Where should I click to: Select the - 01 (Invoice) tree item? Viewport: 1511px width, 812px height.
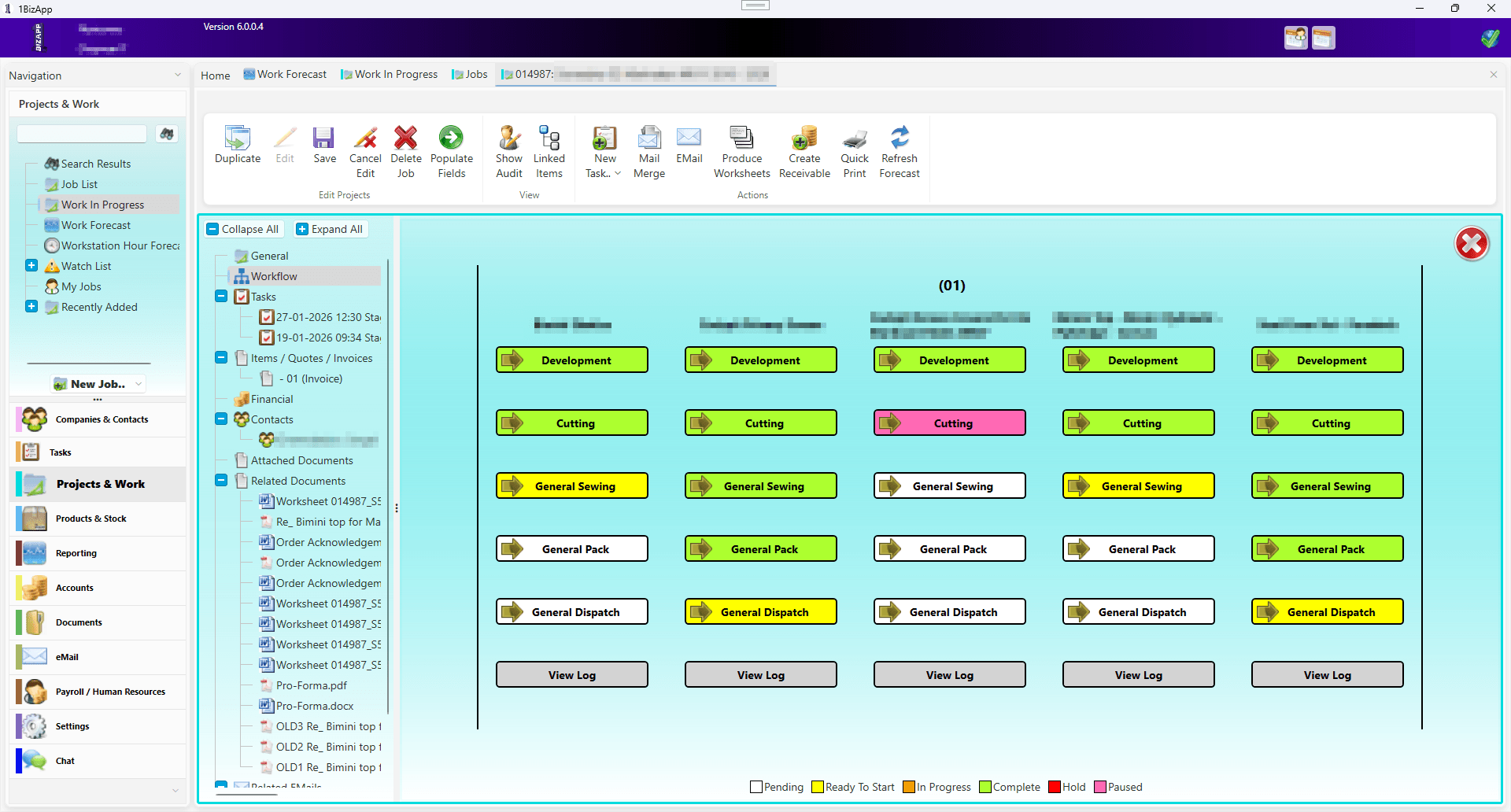[310, 378]
